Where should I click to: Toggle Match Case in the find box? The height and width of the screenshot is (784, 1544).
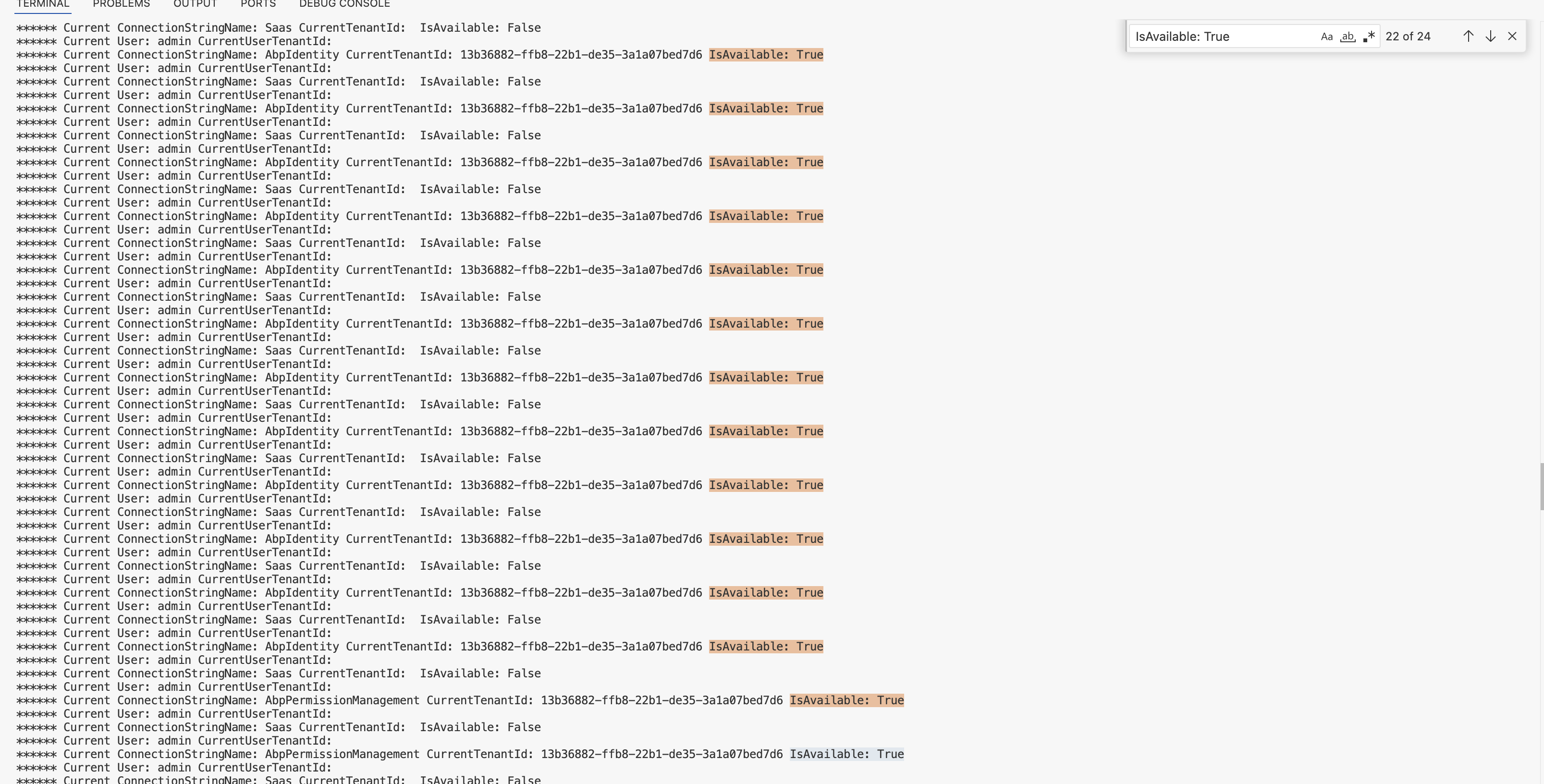point(1326,37)
